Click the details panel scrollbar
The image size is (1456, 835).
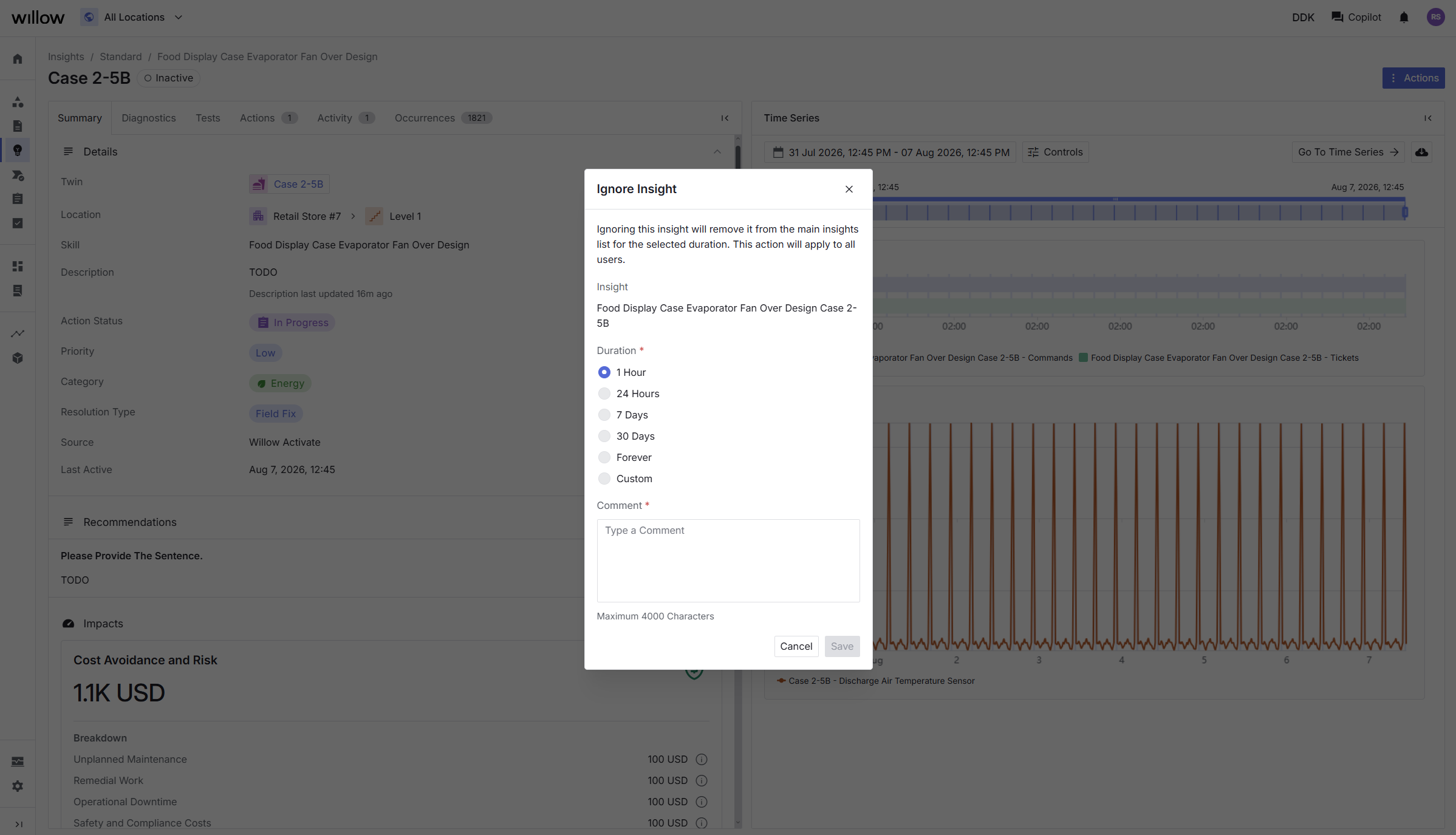(x=738, y=158)
